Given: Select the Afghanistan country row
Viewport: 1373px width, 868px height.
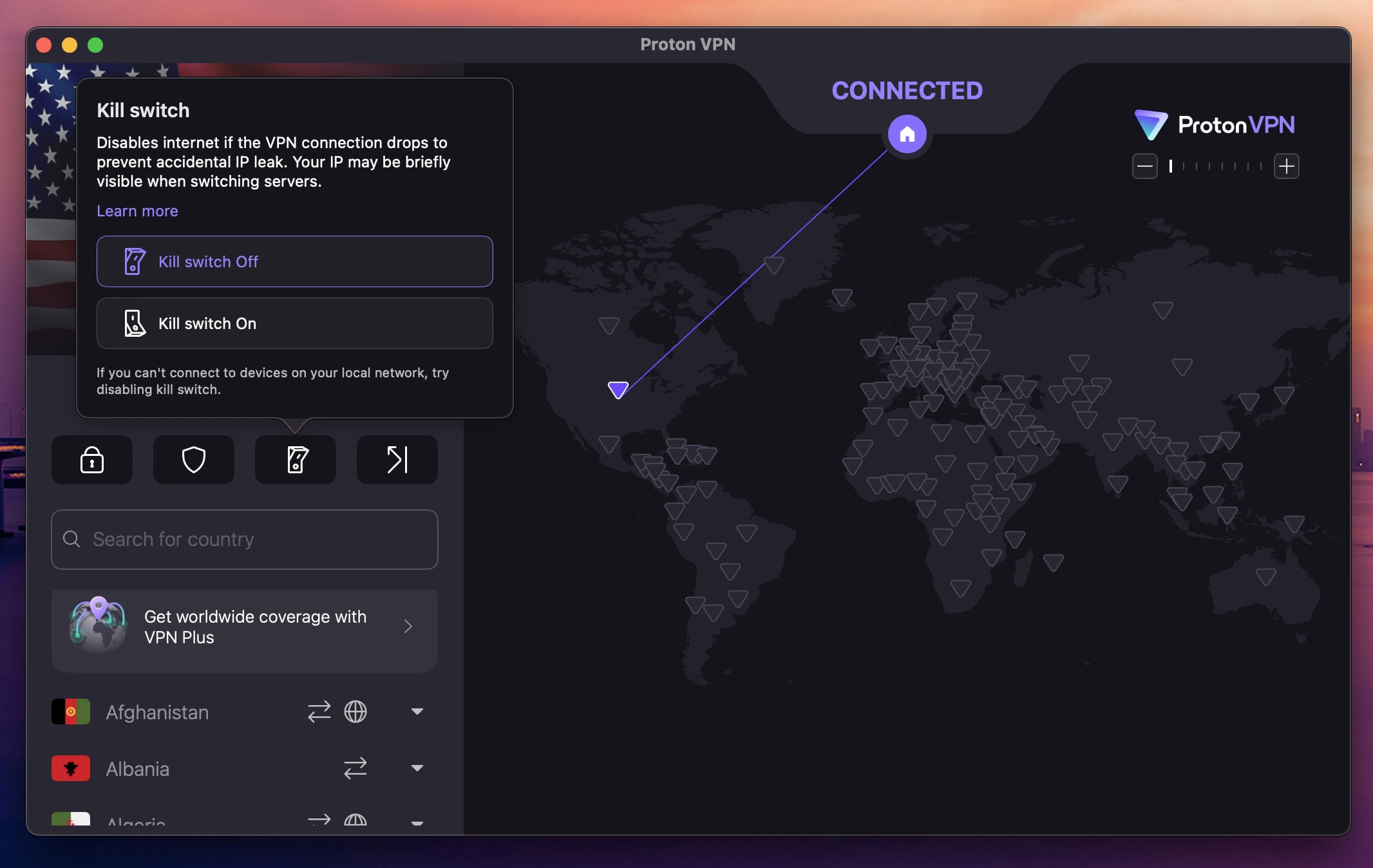Looking at the screenshot, I should [x=245, y=712].
